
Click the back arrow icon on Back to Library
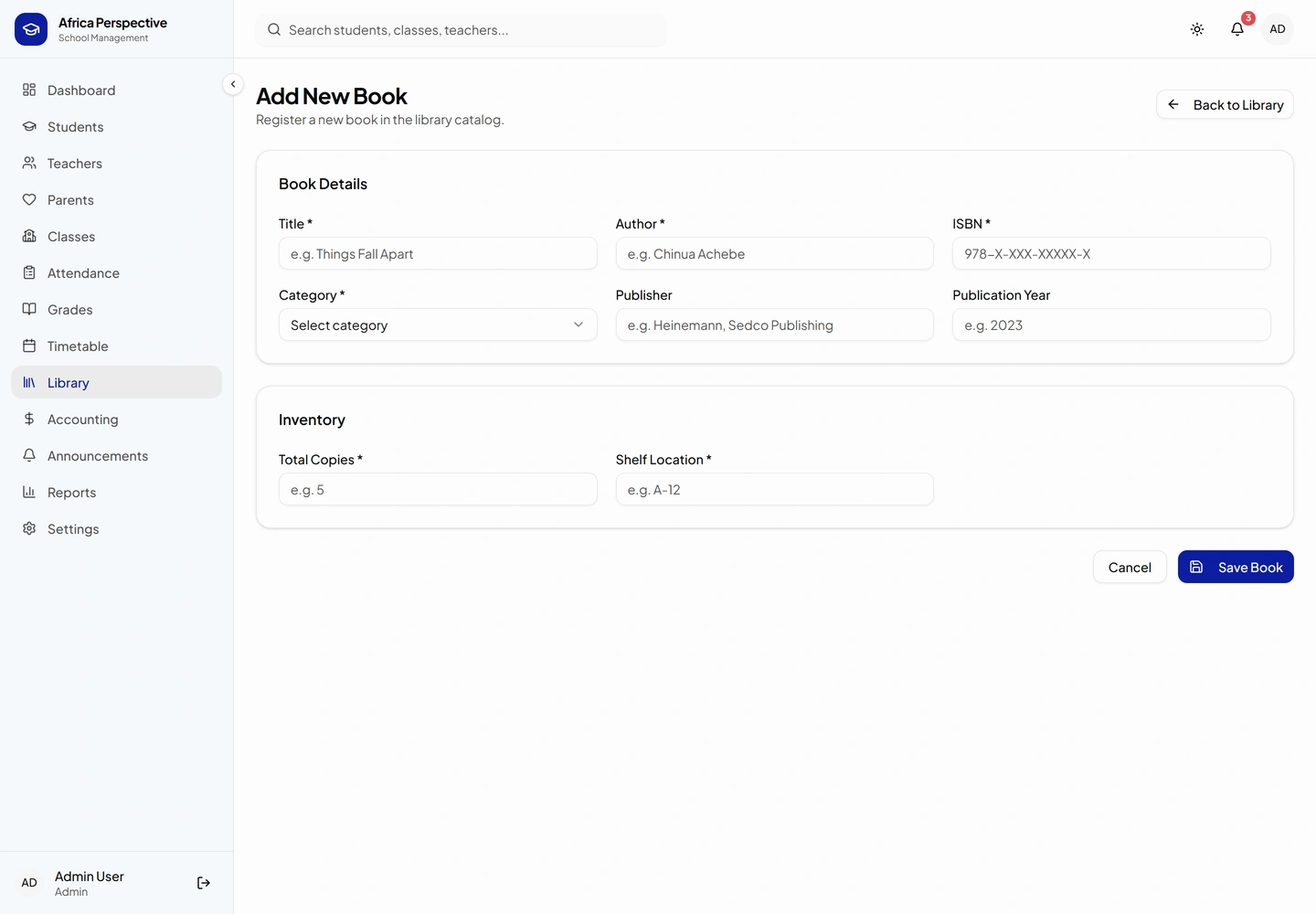click(x=1173, y=104)
